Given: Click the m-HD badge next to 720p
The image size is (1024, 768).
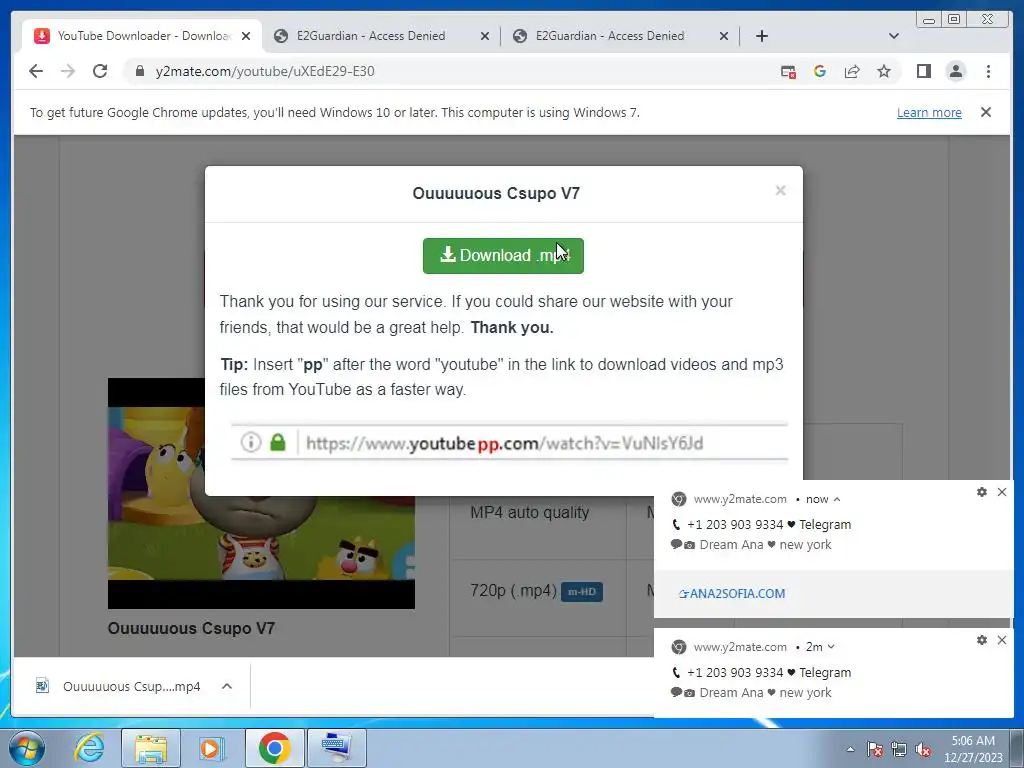Looking at the screenshot, I should [581, 592].
